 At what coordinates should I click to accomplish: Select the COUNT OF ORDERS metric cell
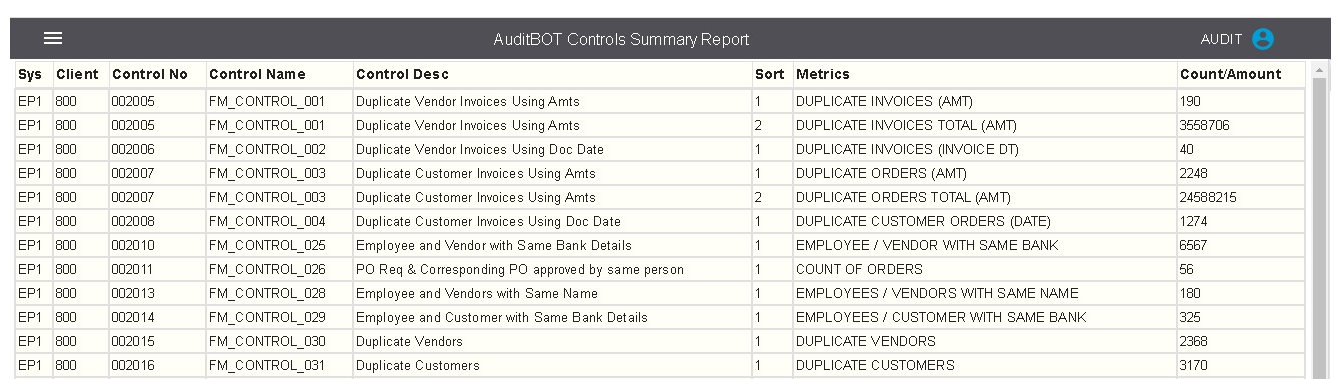point(984,270)
